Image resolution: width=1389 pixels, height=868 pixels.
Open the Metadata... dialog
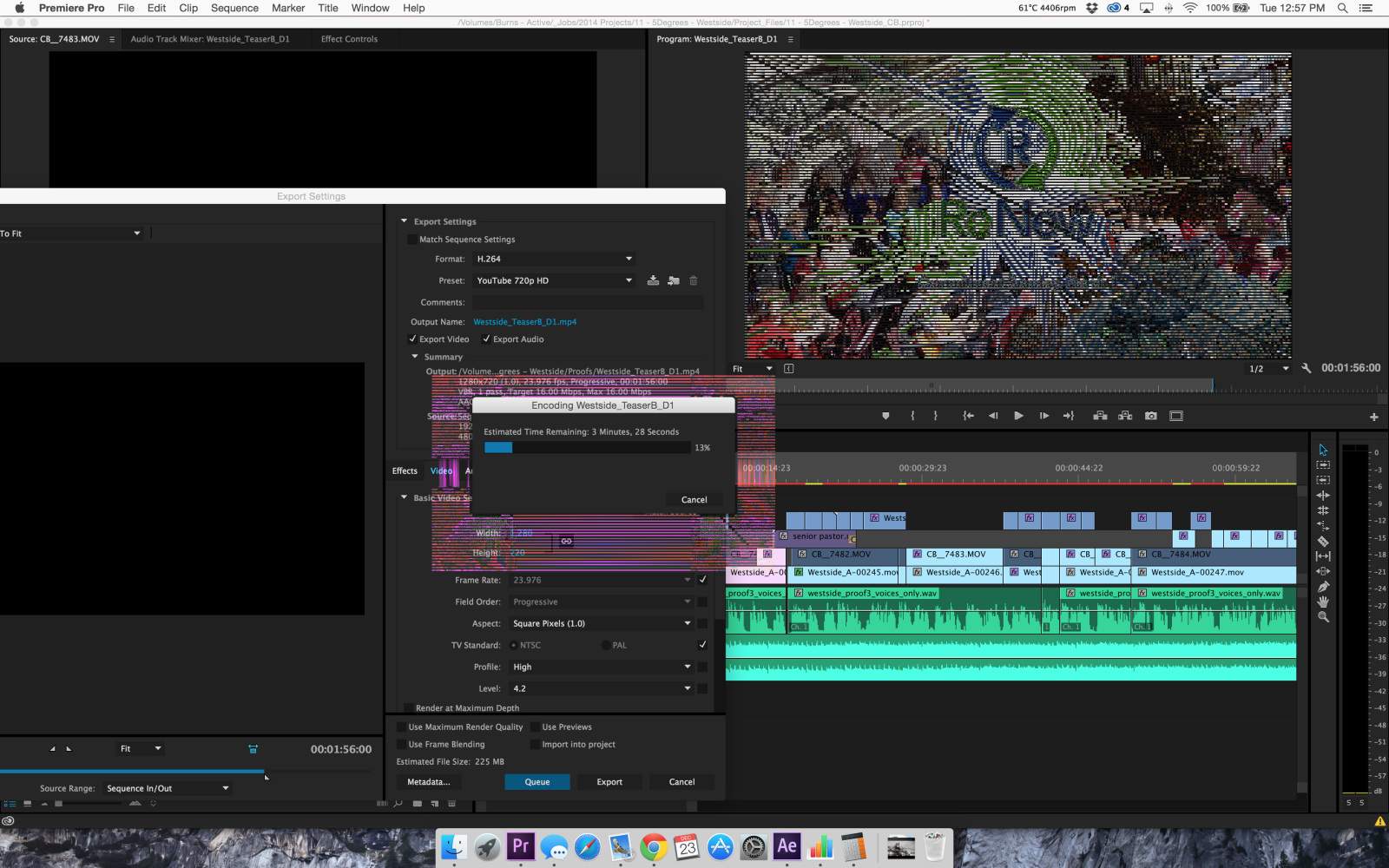tap(429, 782)
